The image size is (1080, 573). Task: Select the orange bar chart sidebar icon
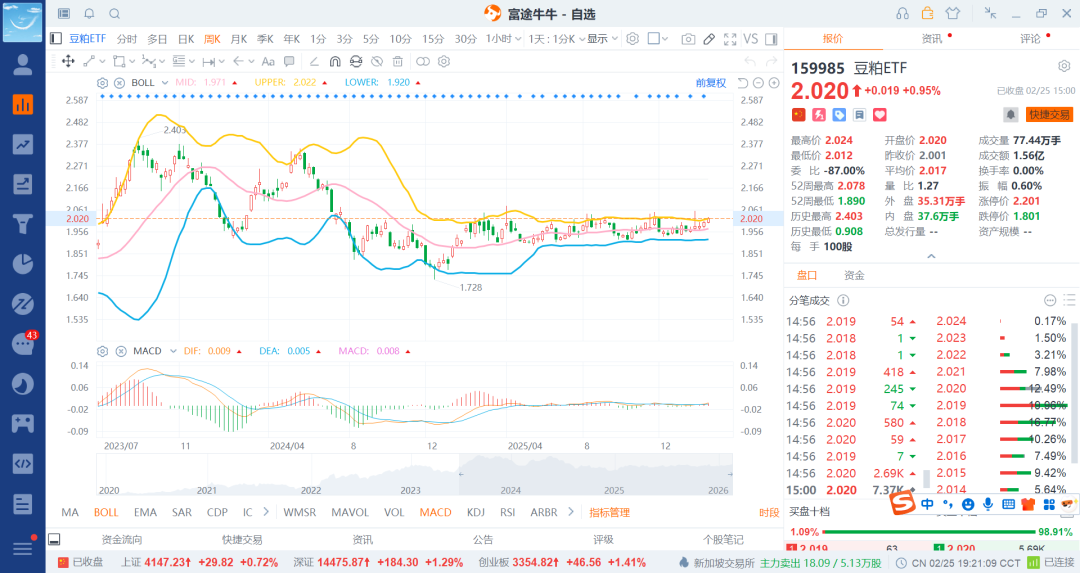point(23,104)
